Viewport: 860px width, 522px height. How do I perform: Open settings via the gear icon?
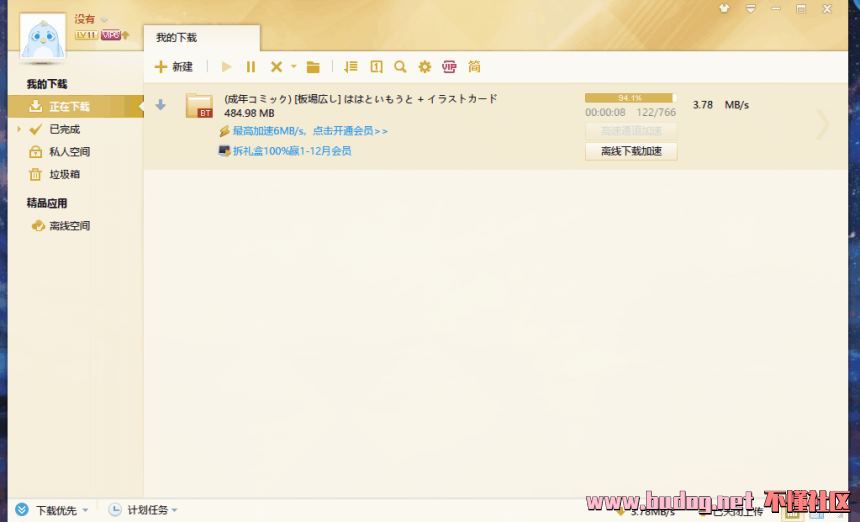click(x=425, y=67)
